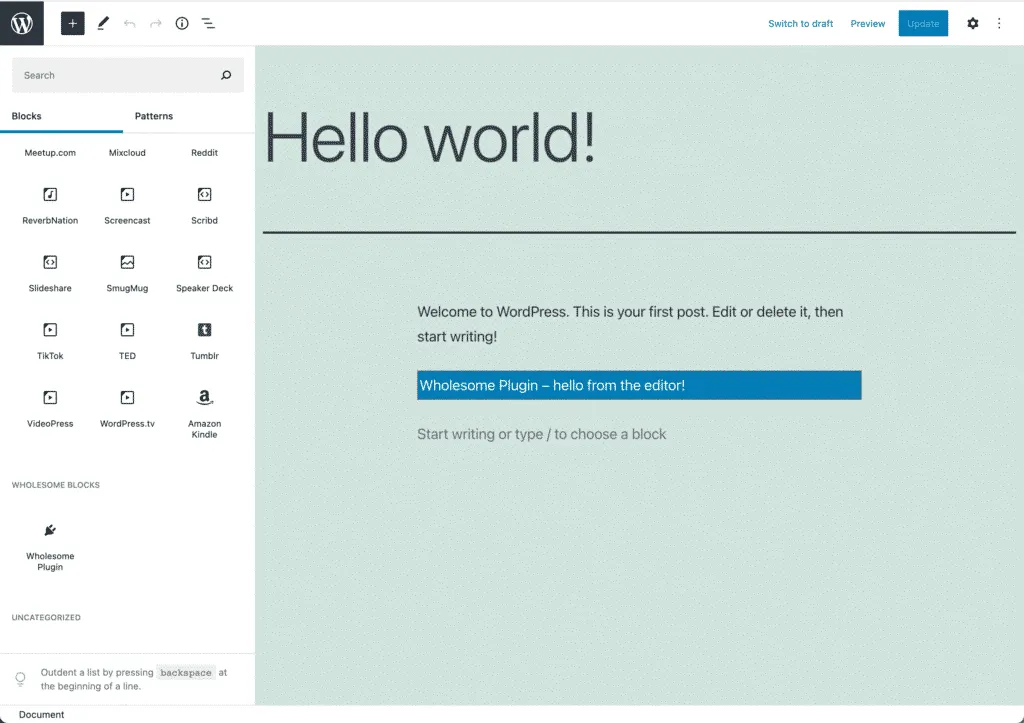Insert the VideoPress embed block
This screenshot has width=1024, height=723.
[50, 409]
